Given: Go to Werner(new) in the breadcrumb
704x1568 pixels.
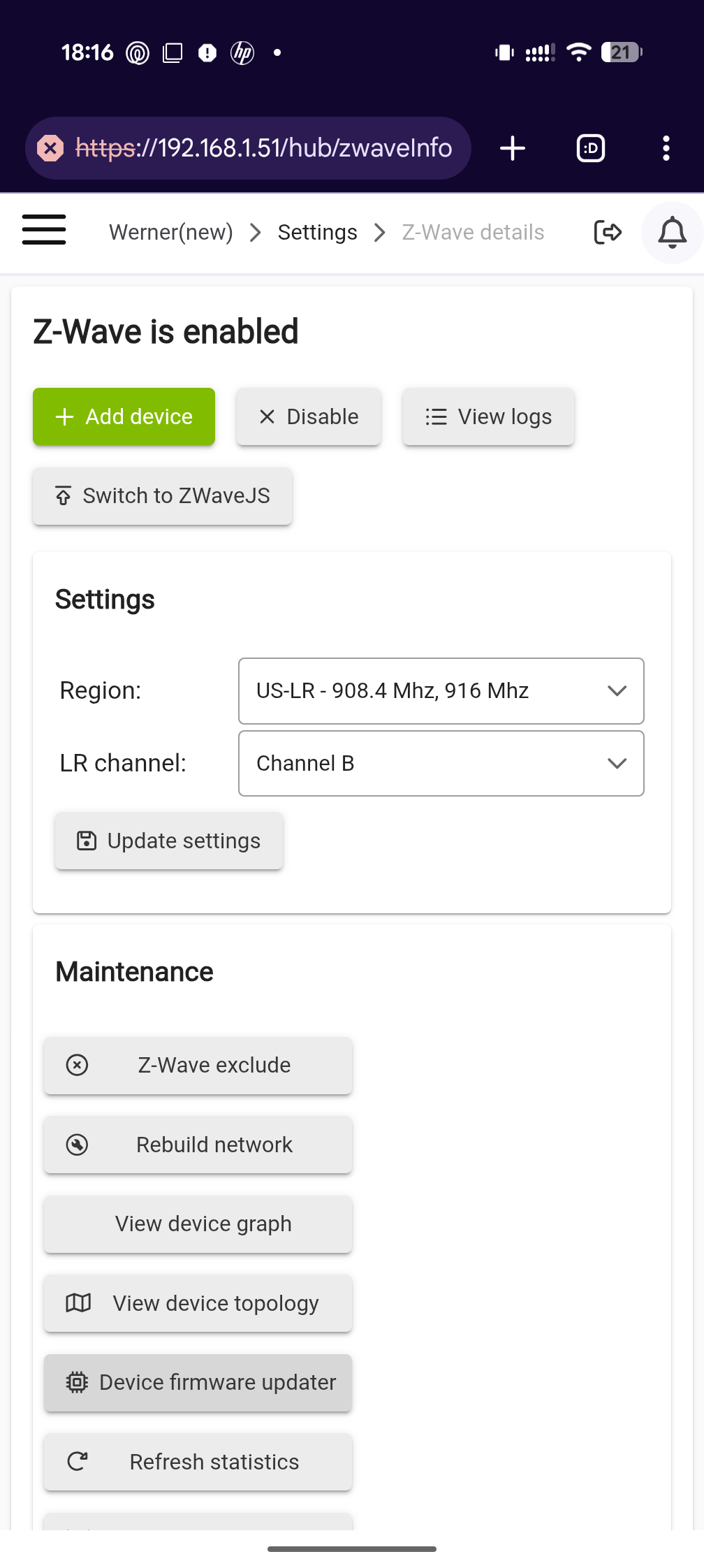Looking at the screenshot, I should [x=171, y=232].
